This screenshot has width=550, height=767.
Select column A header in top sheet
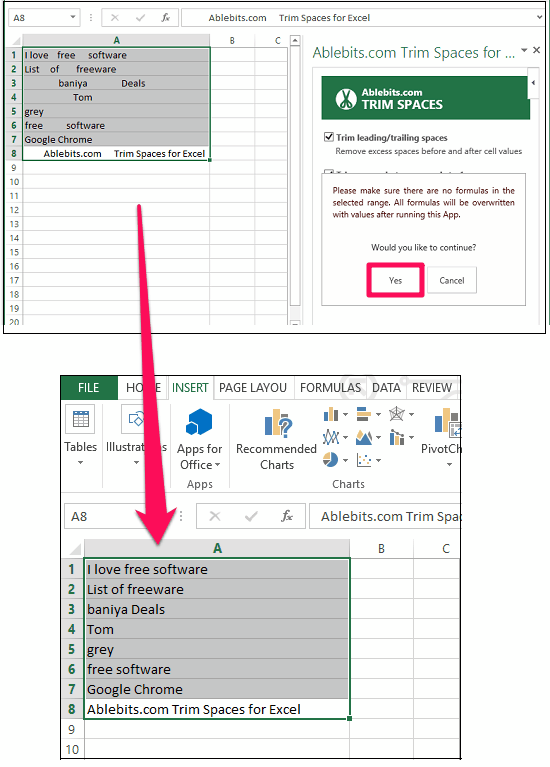click(116, 40)
